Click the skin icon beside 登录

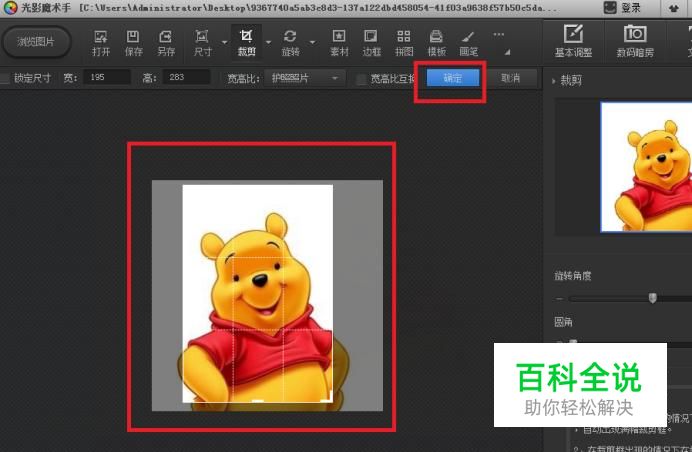[x=674, y=8]
